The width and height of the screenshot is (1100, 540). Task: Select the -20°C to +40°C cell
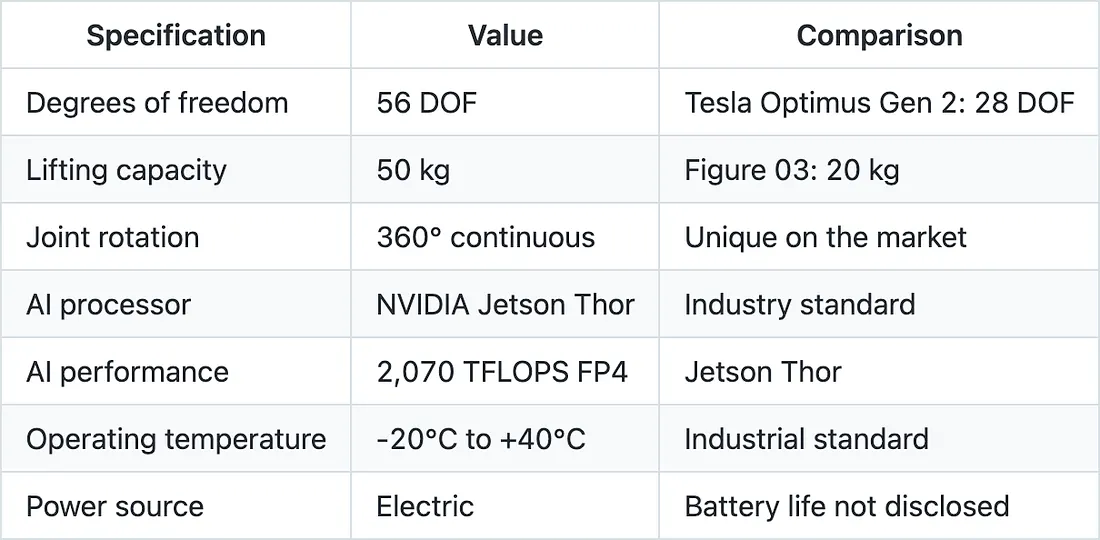(x=481, y=439)
